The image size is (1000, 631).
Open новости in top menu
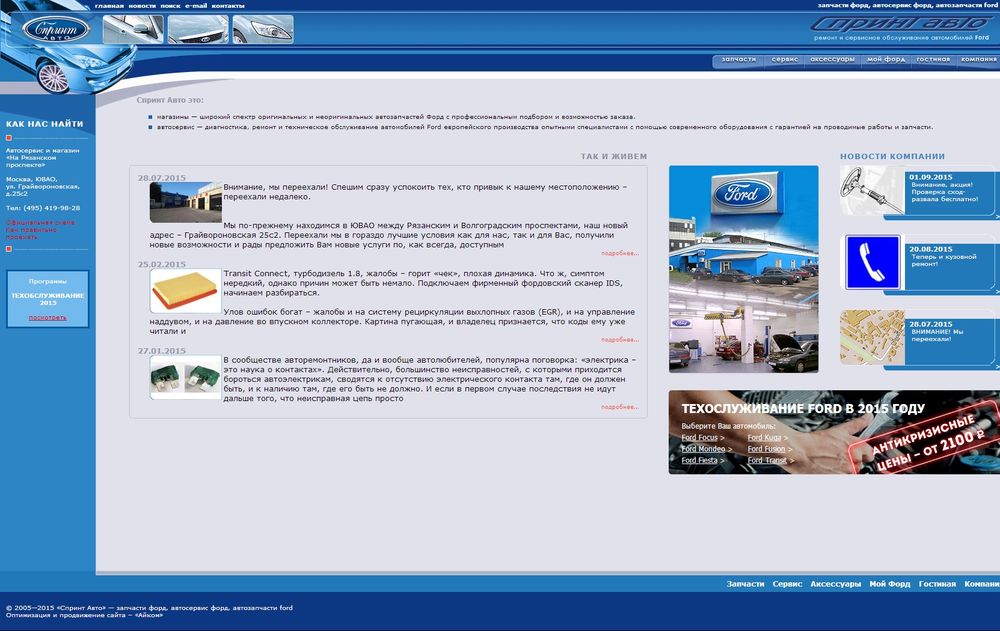point(142,6)
